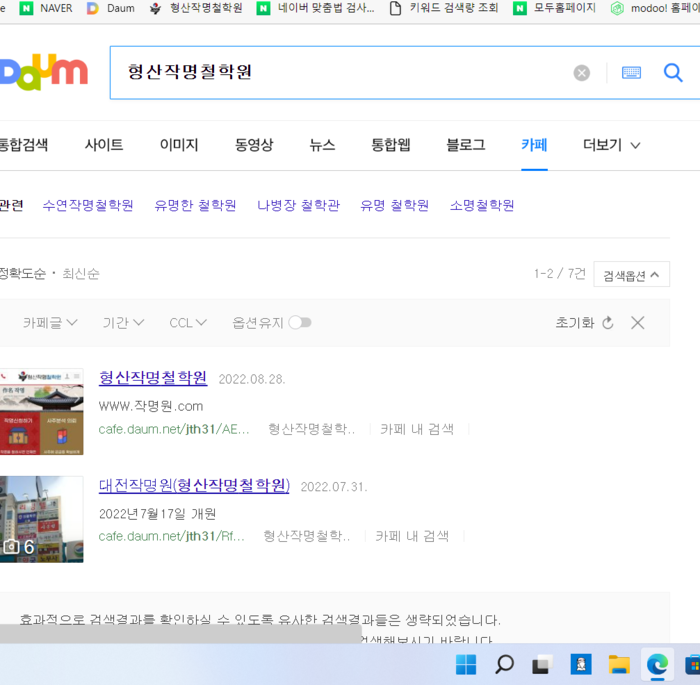Open Microsoft Edge from the taskbar
This screenshot has height=685, width=700.
click(657, 664)
